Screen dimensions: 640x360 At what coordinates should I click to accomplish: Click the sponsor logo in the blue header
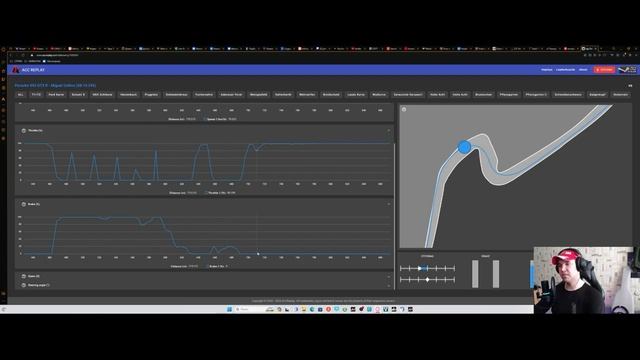[x=627, y=70]
